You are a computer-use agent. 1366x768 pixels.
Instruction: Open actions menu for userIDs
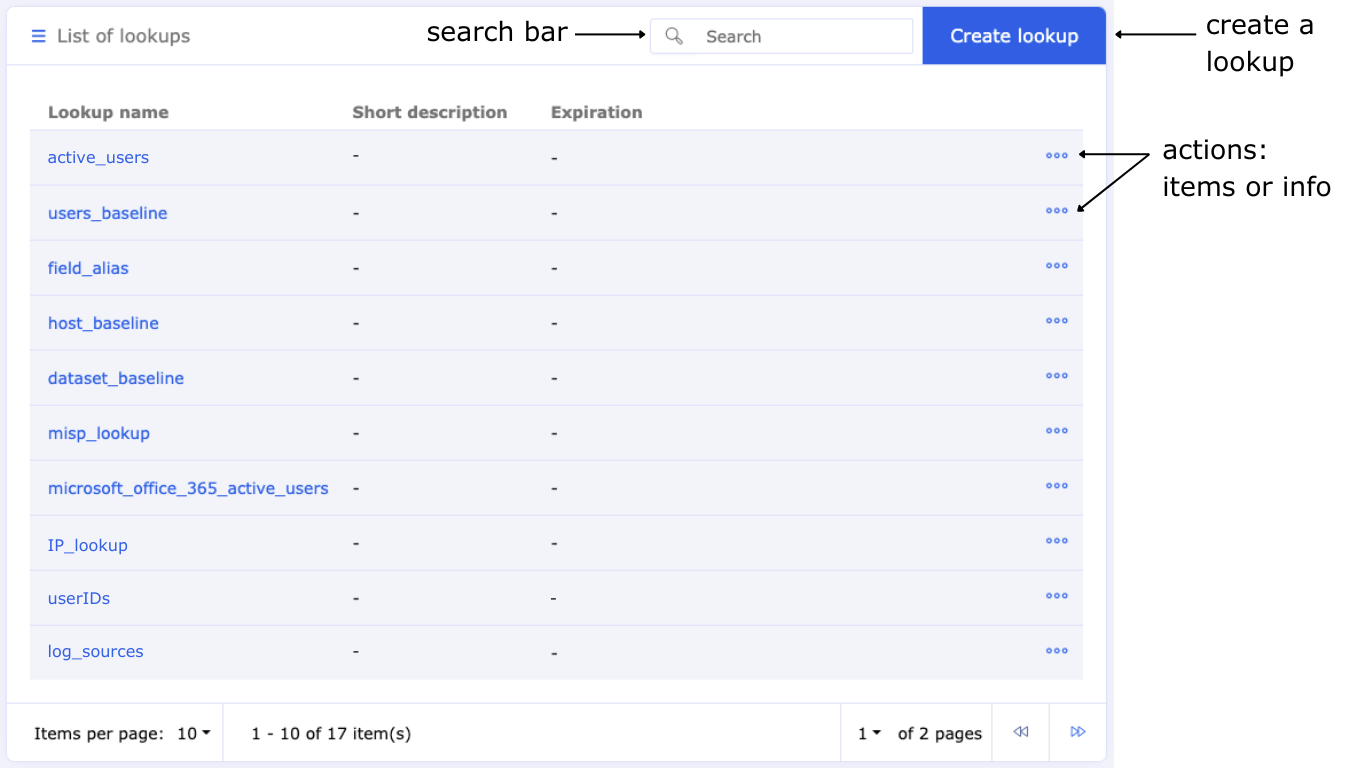pyautogui.click(x=1057, y=596)
